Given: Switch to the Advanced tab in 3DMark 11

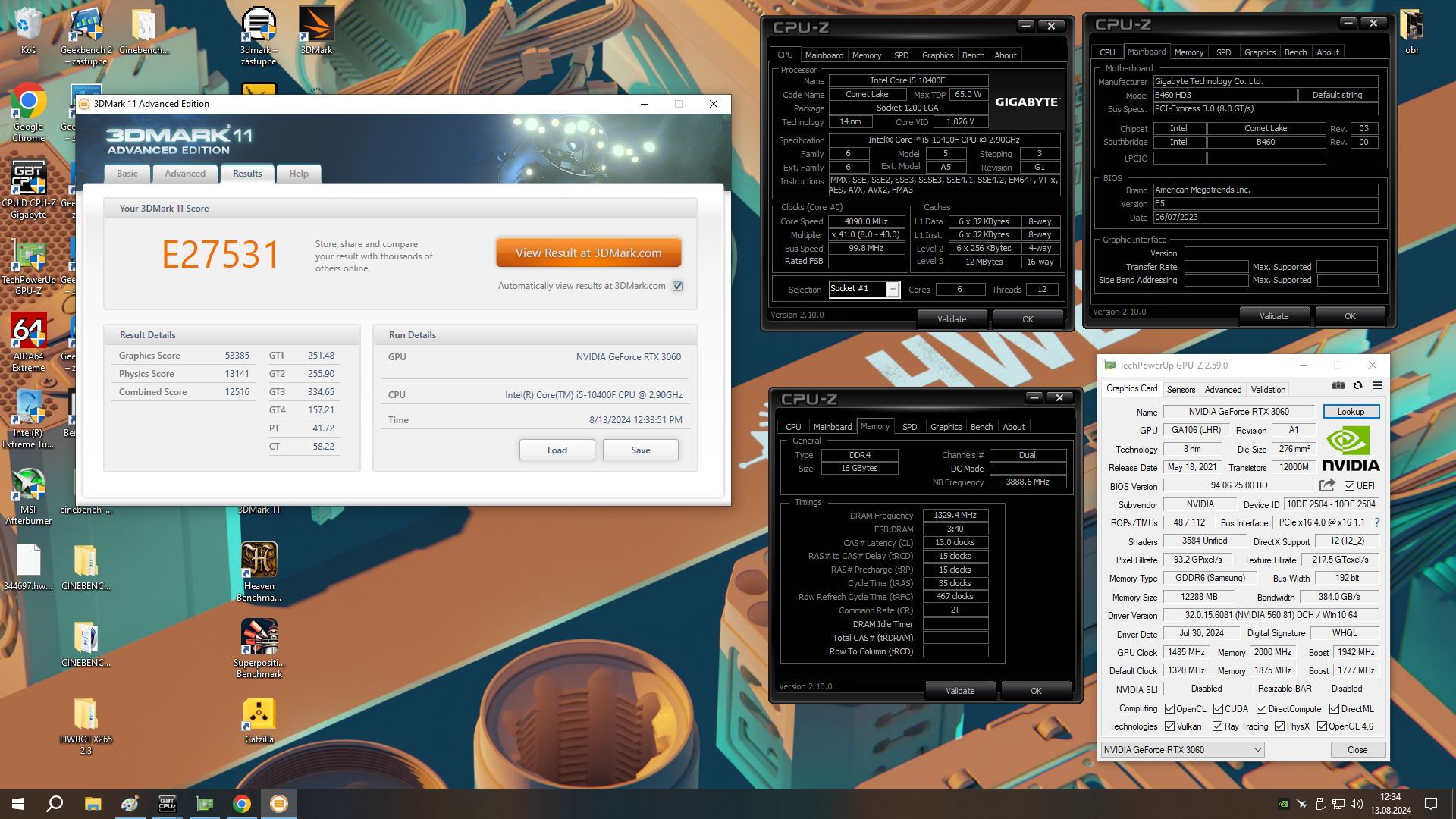Looking at the screenshot, I should tap(185, 174).
